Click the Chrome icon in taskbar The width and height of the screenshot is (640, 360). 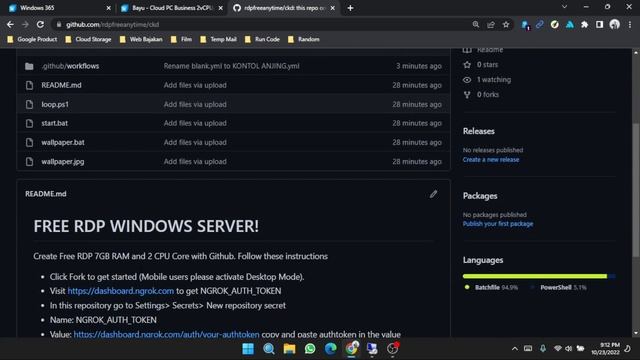coord(351,349)
